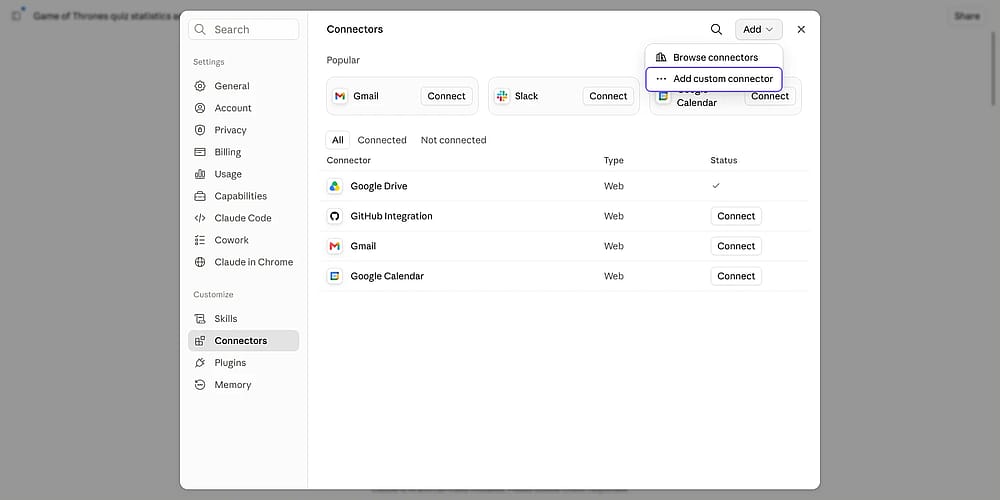Open the Account settings section

click(243, 108)
